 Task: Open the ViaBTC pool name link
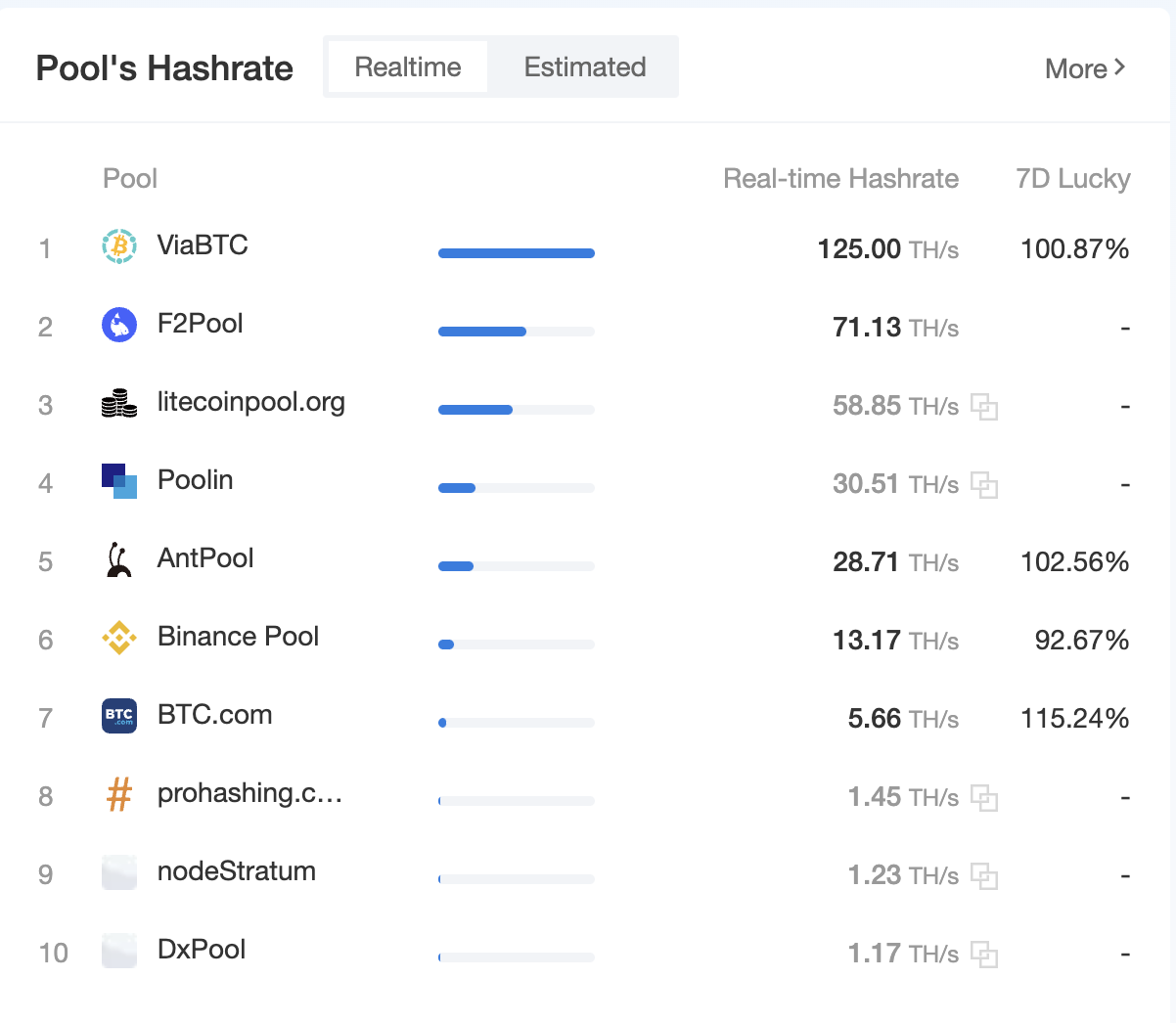203,245
